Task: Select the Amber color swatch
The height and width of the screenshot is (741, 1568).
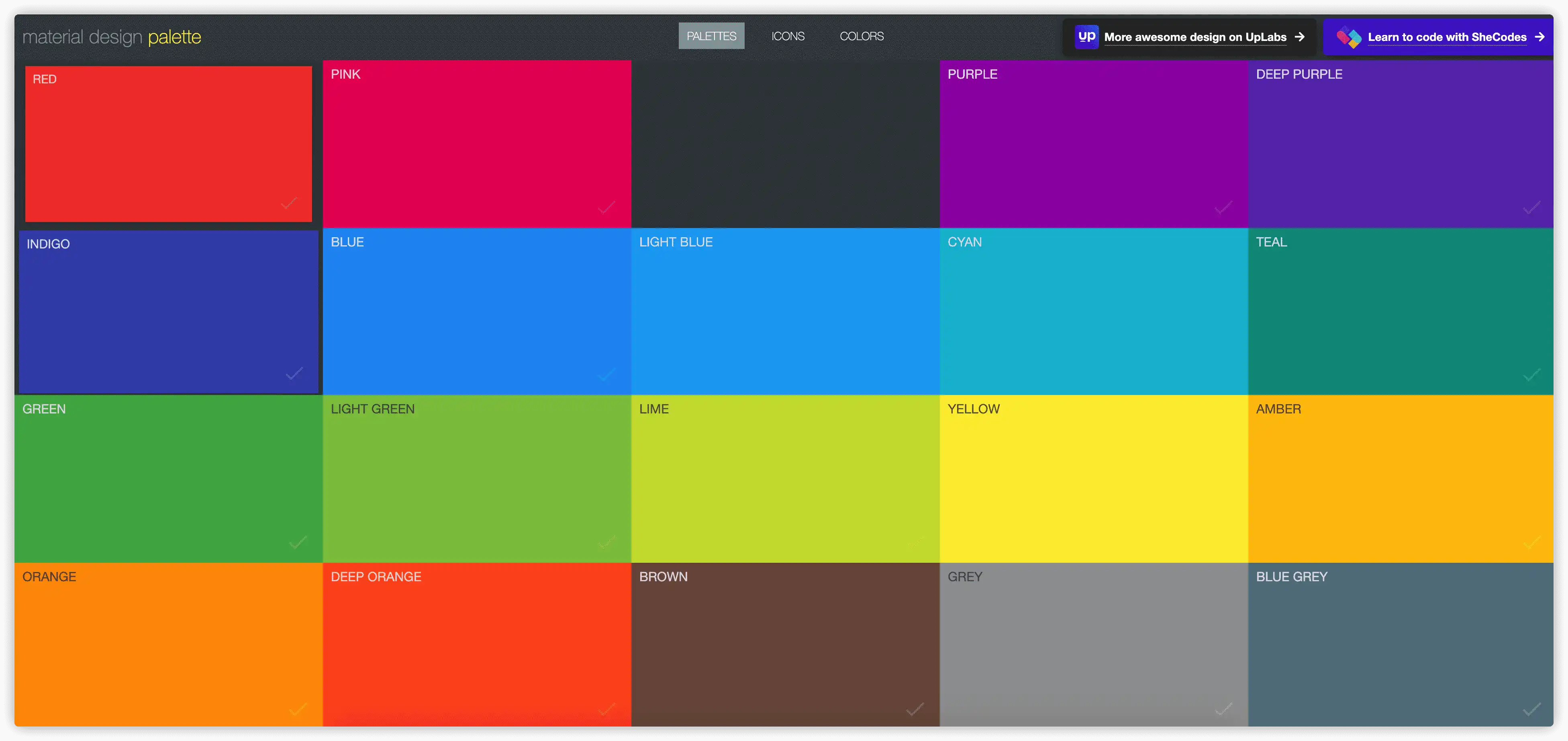Action: [x=1401, y=479]
